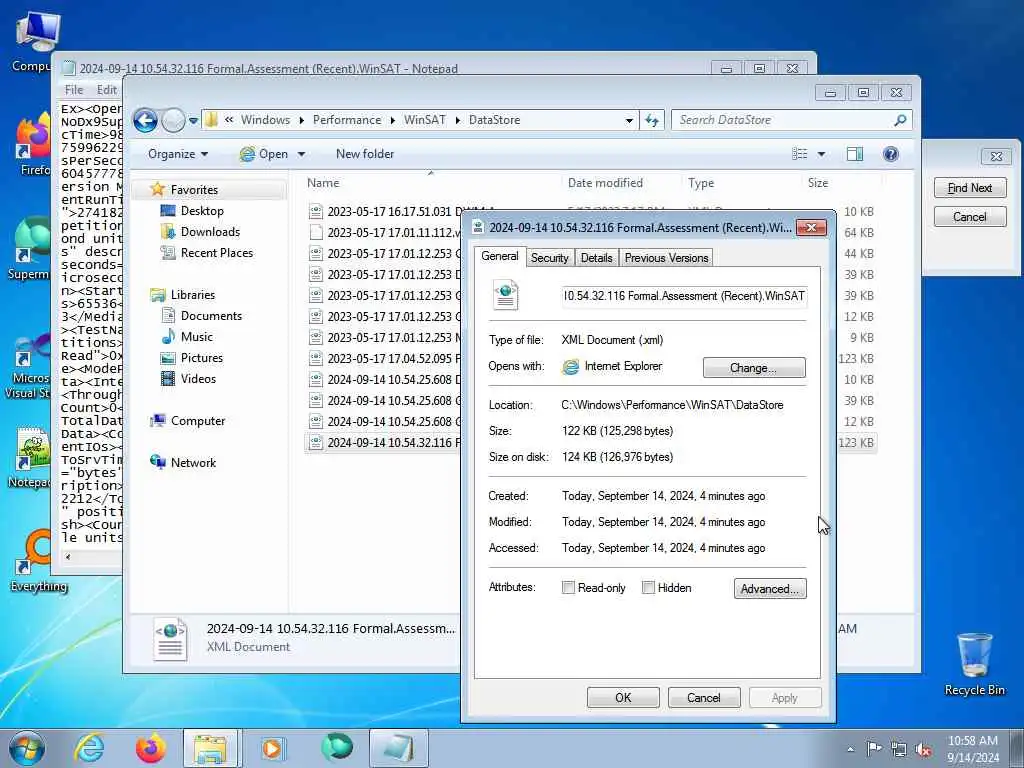This screenshot has height=768, width=1024.
Task: Open Explorer Help question mark icon
Action: click(x=890, y=154)
